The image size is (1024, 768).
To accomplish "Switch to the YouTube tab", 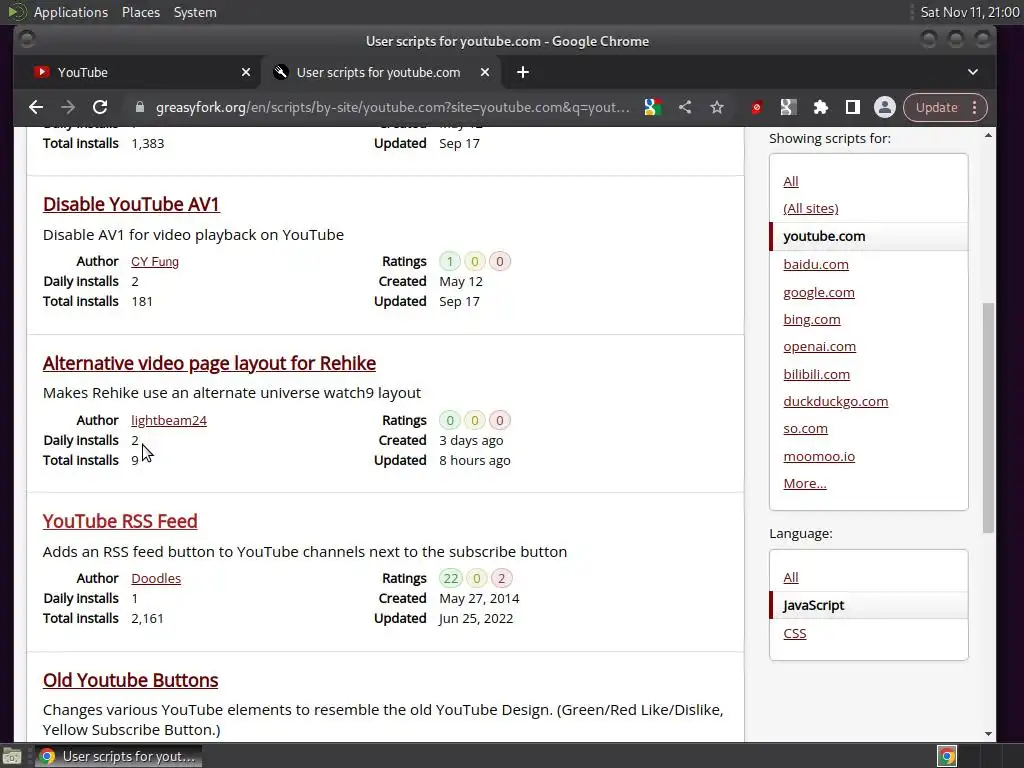I will tap(138, 72).
